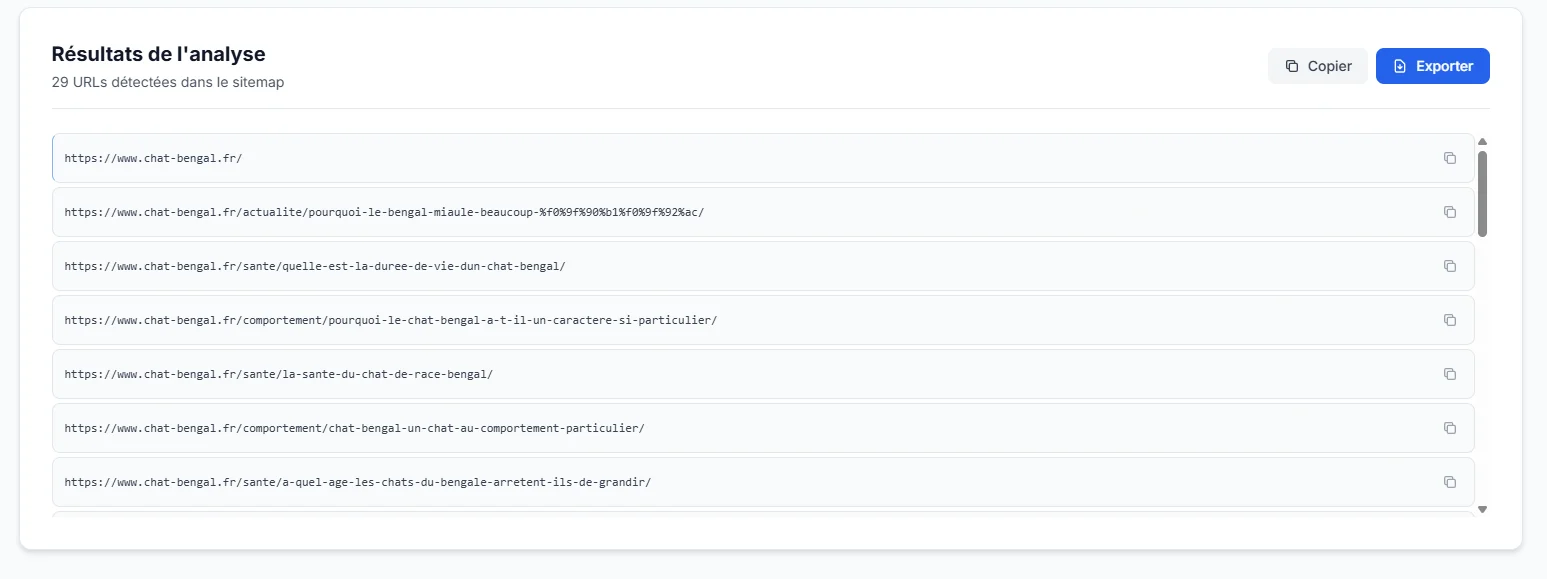Click the scrollbar down arrow of URL list

tap(1483, 509)
